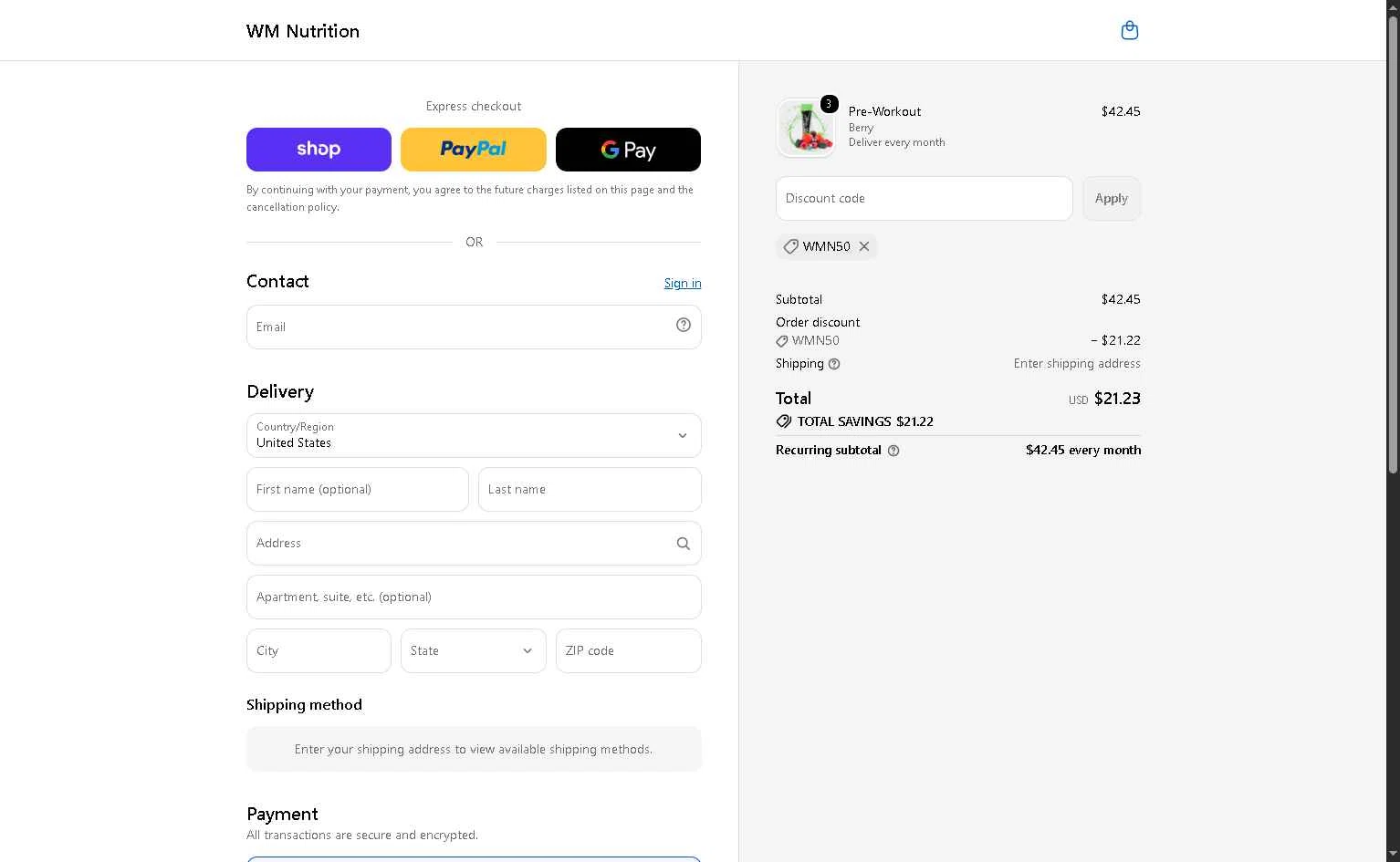This screenshot has width=1400, height=862.
Task: Focus the Email input field
Action: click(474, 327)
